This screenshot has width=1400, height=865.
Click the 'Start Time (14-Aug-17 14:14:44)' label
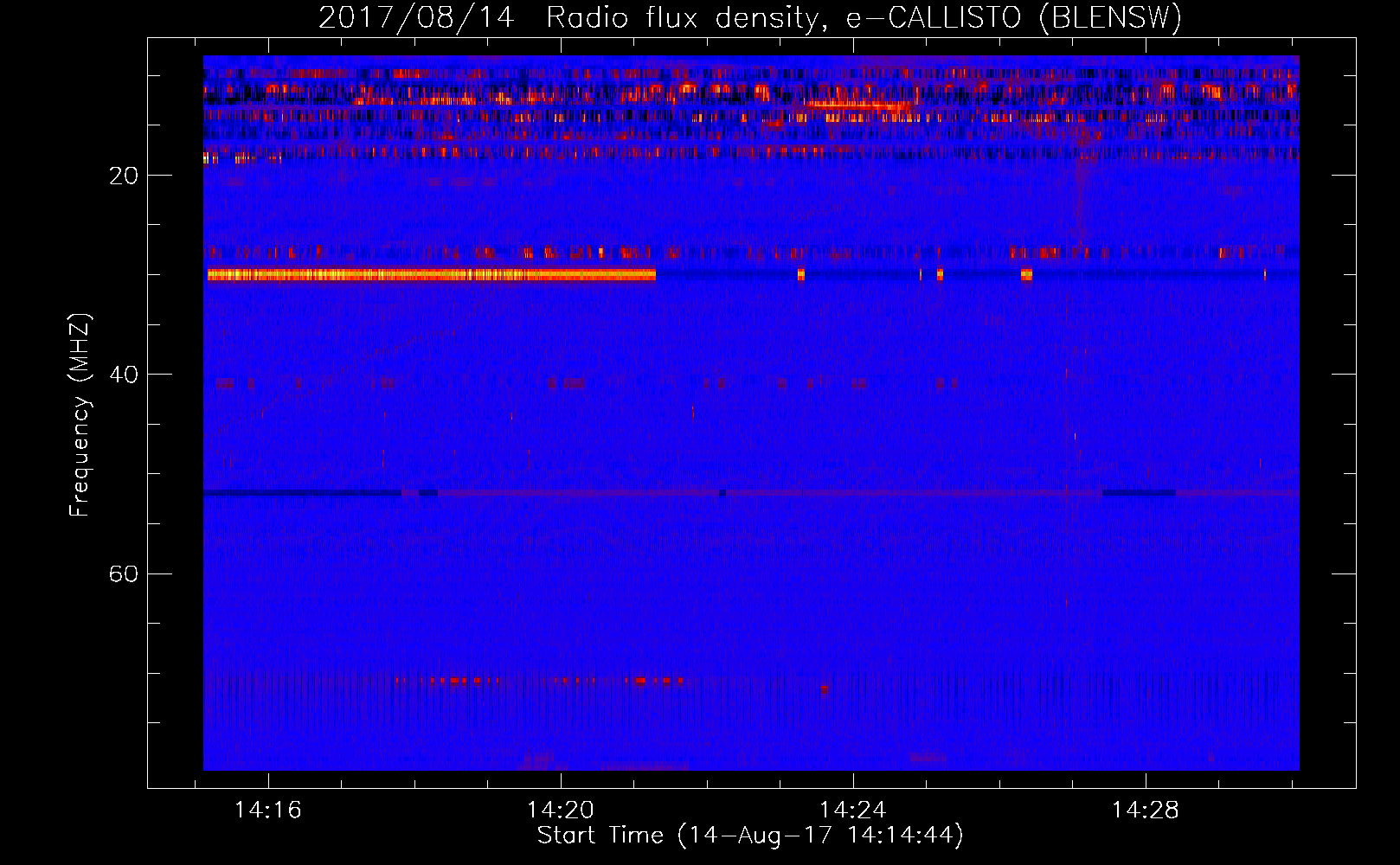coord(750,836)
